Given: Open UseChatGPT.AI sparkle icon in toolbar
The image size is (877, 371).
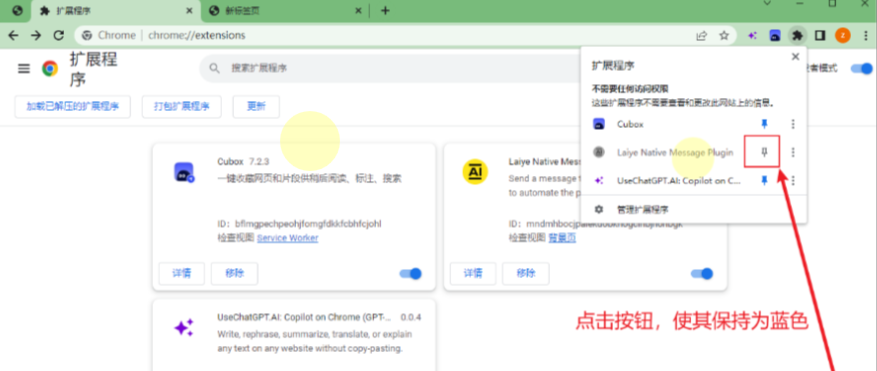Looking at the screenshot, I should click(753, 36).
